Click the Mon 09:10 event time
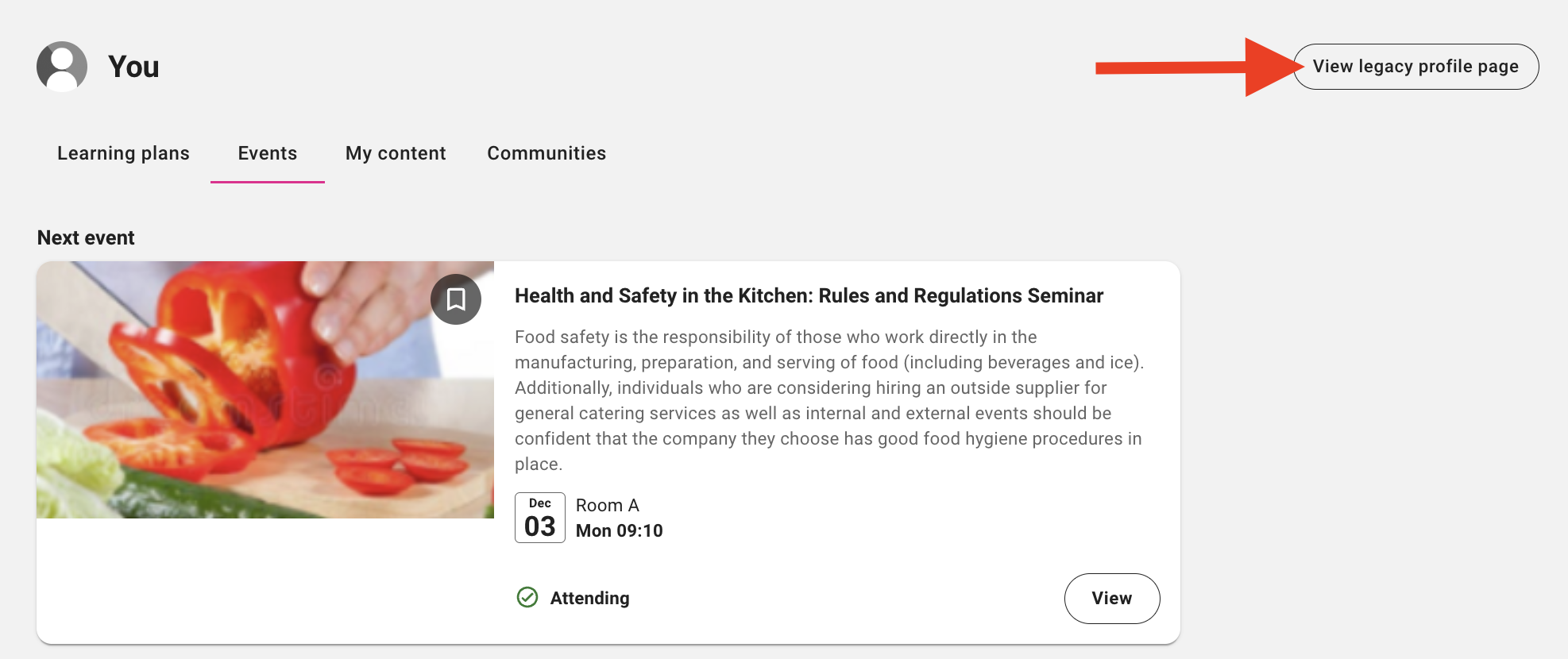 click(x=620, y=530)
